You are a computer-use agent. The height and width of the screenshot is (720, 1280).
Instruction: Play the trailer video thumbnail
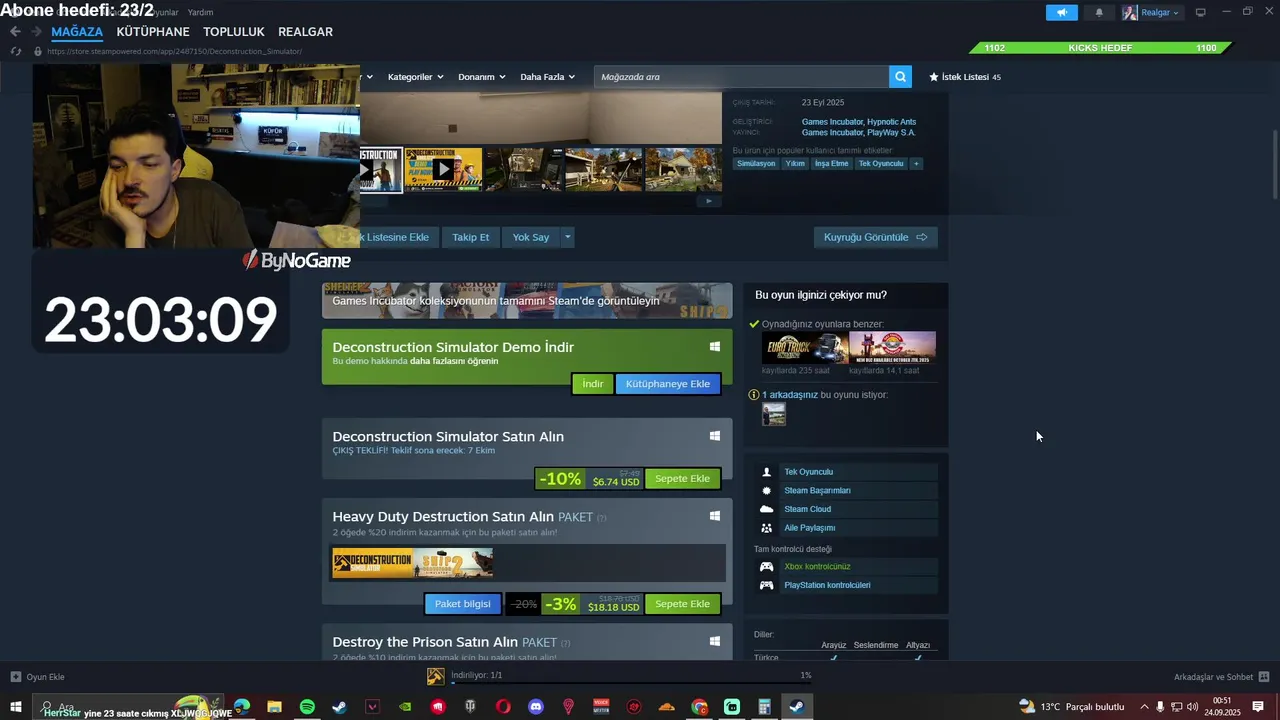443,169
